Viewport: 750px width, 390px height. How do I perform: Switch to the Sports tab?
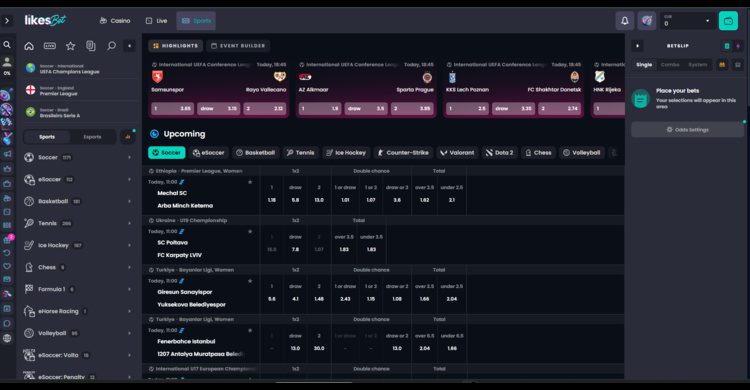tap(196, 21)
